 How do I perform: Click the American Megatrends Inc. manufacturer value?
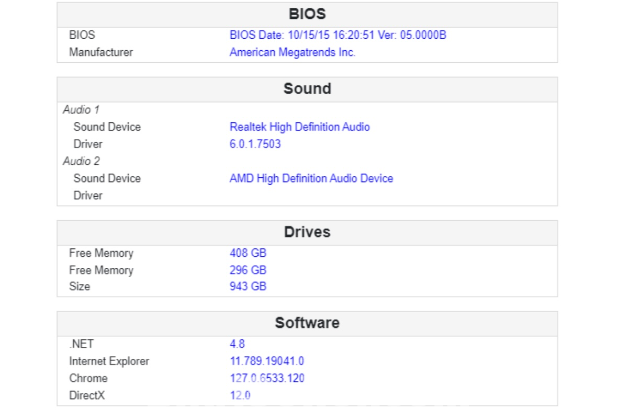tap(292, 52)
